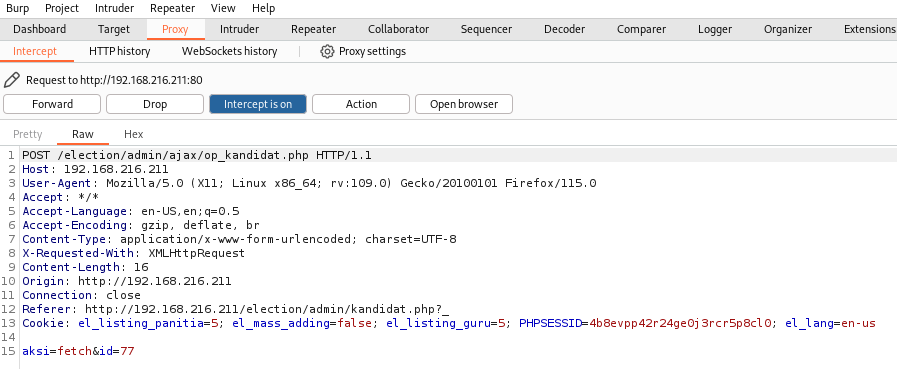Open the Proxy settings gear icon
Viewport: 897px width, 369px height.
[x=327, y=51]
